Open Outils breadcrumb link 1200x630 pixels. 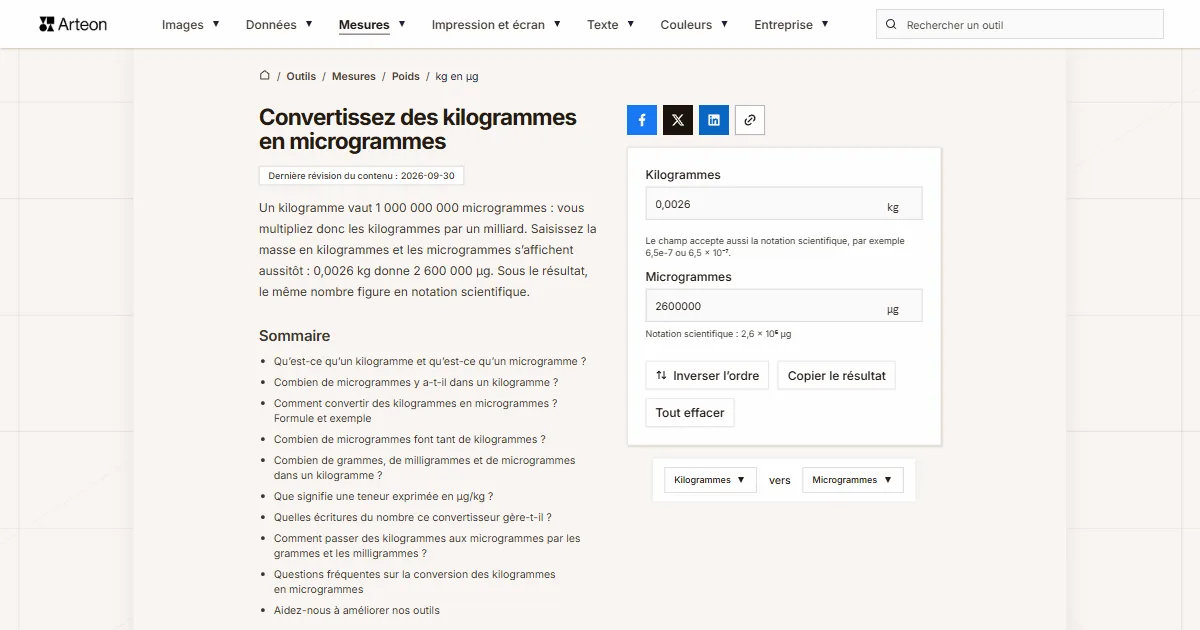coord(301,76)
